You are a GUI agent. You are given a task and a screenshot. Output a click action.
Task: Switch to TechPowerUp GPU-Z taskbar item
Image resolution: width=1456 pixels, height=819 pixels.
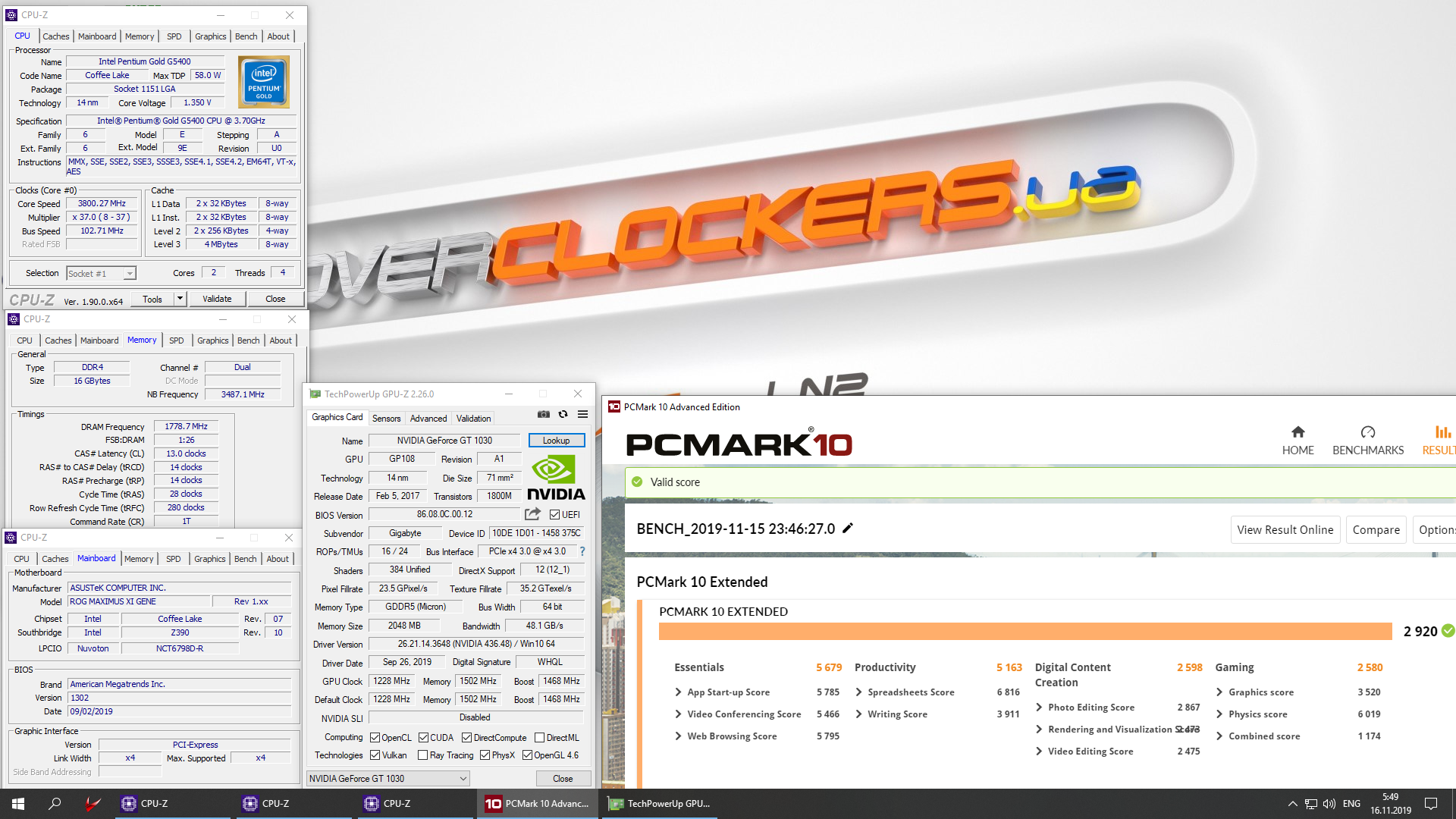[660, 804]
